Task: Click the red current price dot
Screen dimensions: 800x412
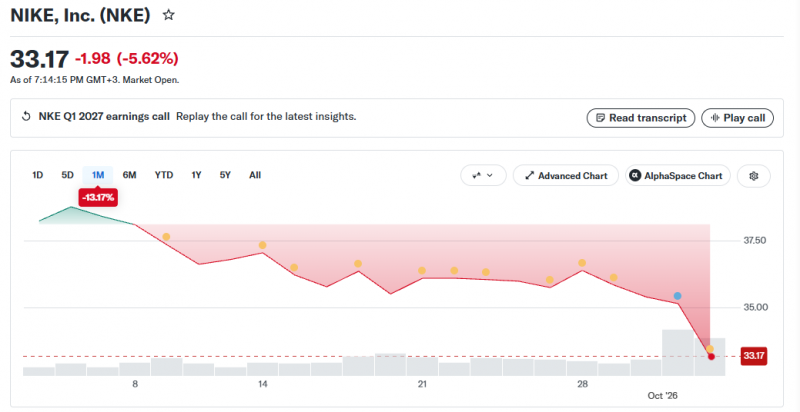Action: (x=711, y=356)
